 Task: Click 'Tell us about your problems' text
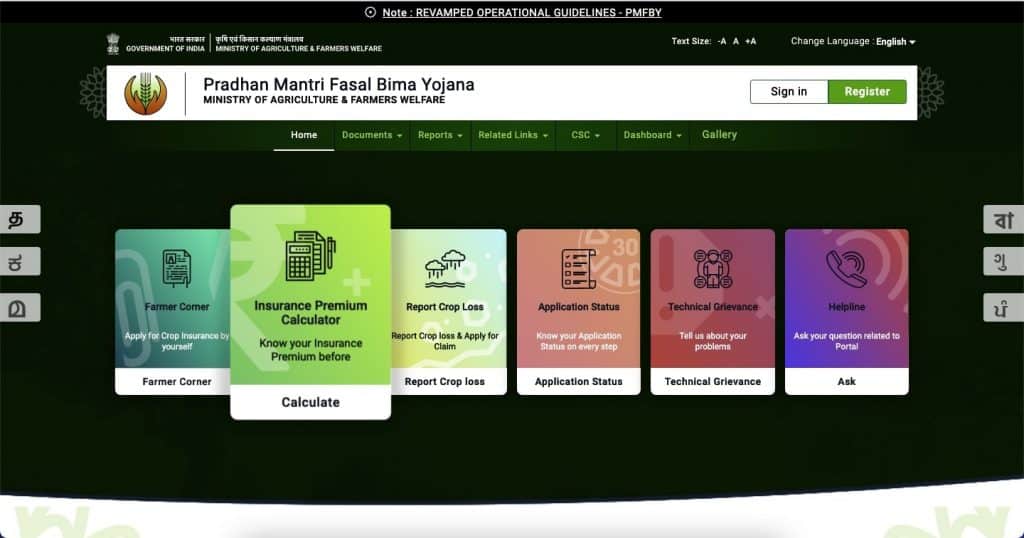[712, 341]
